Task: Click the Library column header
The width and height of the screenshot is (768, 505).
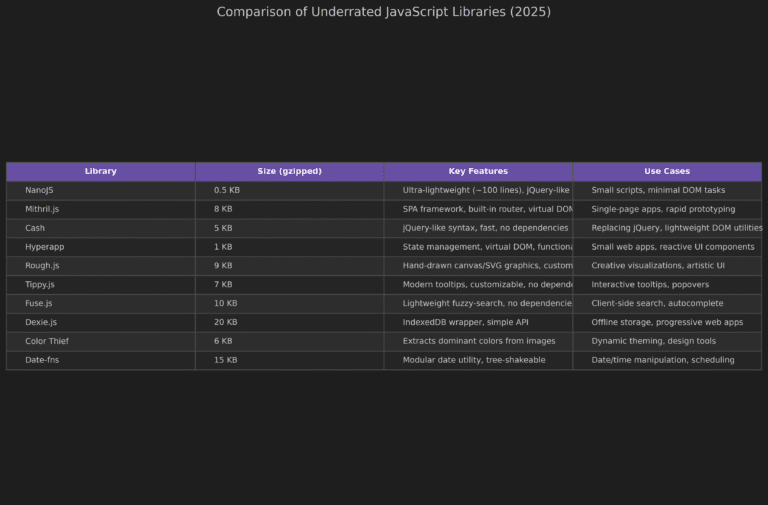Action: pos(101,171)
